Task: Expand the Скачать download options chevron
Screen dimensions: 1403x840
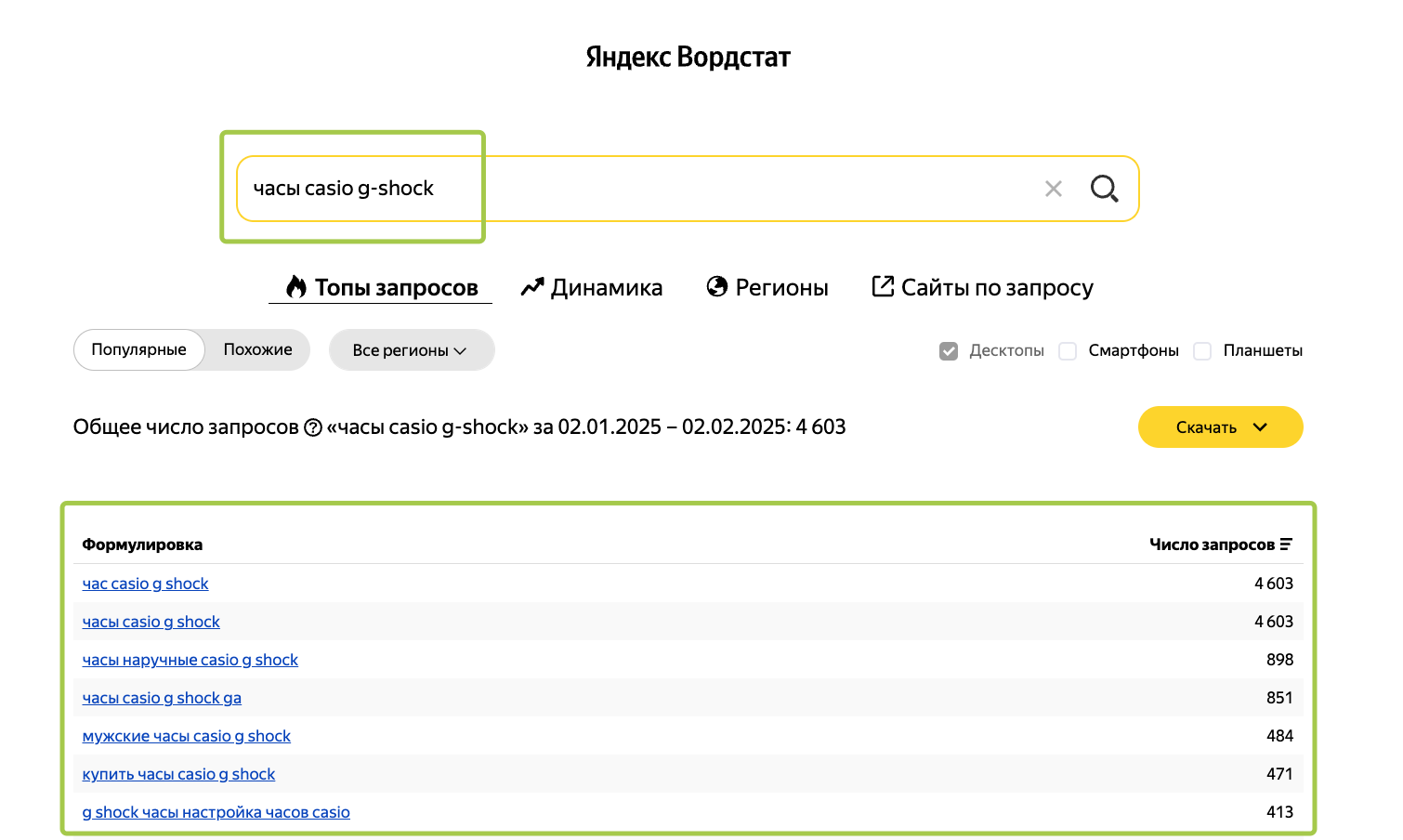Action: [x=1261, y=427]
